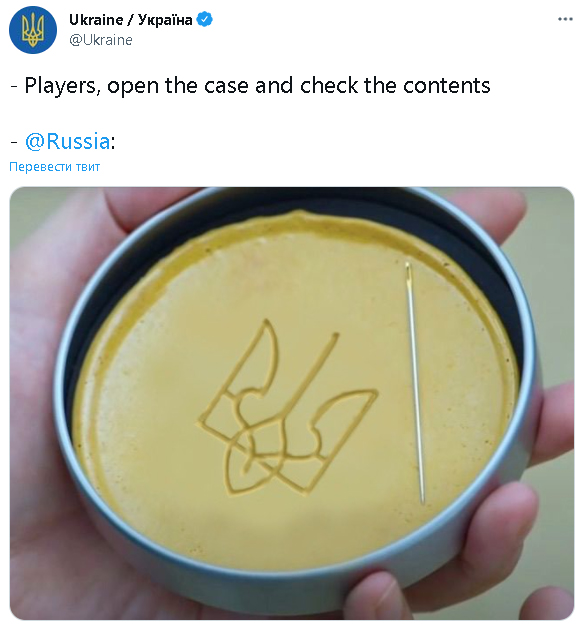Visit the @Ukraine handle link
584x641 pixels.
point(101,40)
